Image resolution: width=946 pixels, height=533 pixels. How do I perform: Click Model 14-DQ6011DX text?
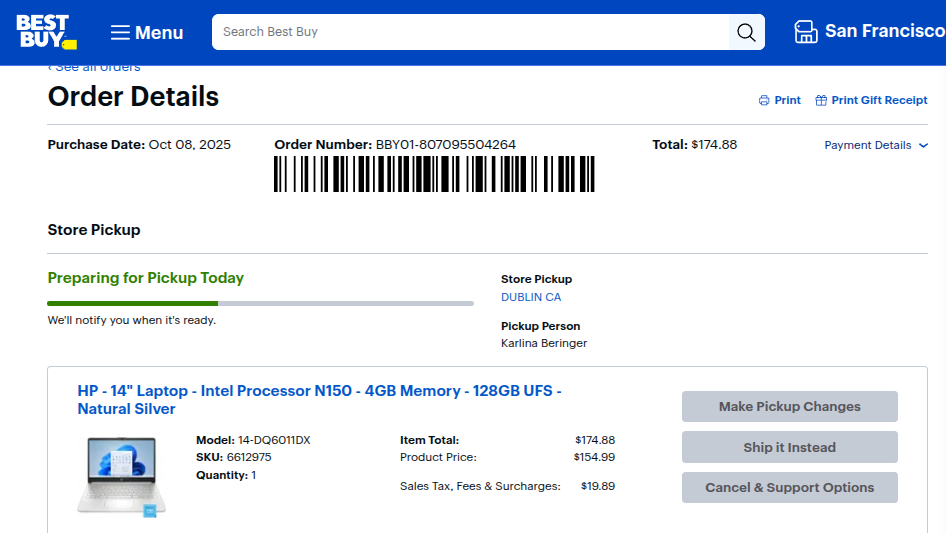coord(253,440)
